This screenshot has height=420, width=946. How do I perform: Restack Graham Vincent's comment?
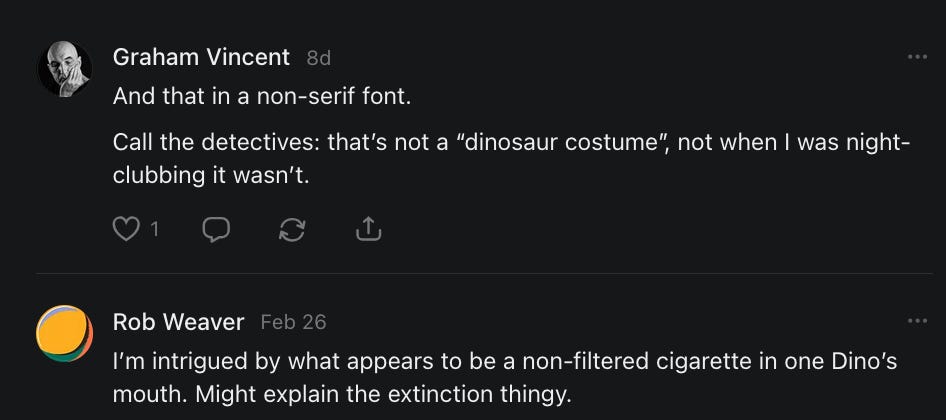click(x=292, y=230)
